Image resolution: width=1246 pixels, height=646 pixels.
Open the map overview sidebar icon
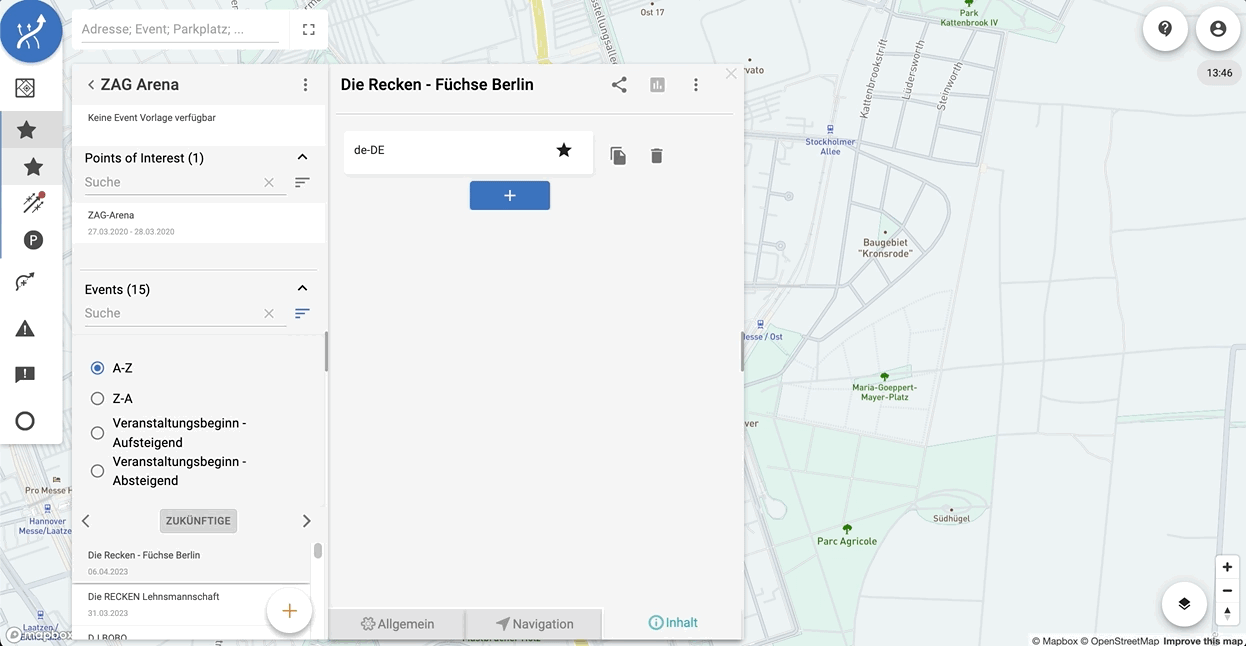coord(26,88)
